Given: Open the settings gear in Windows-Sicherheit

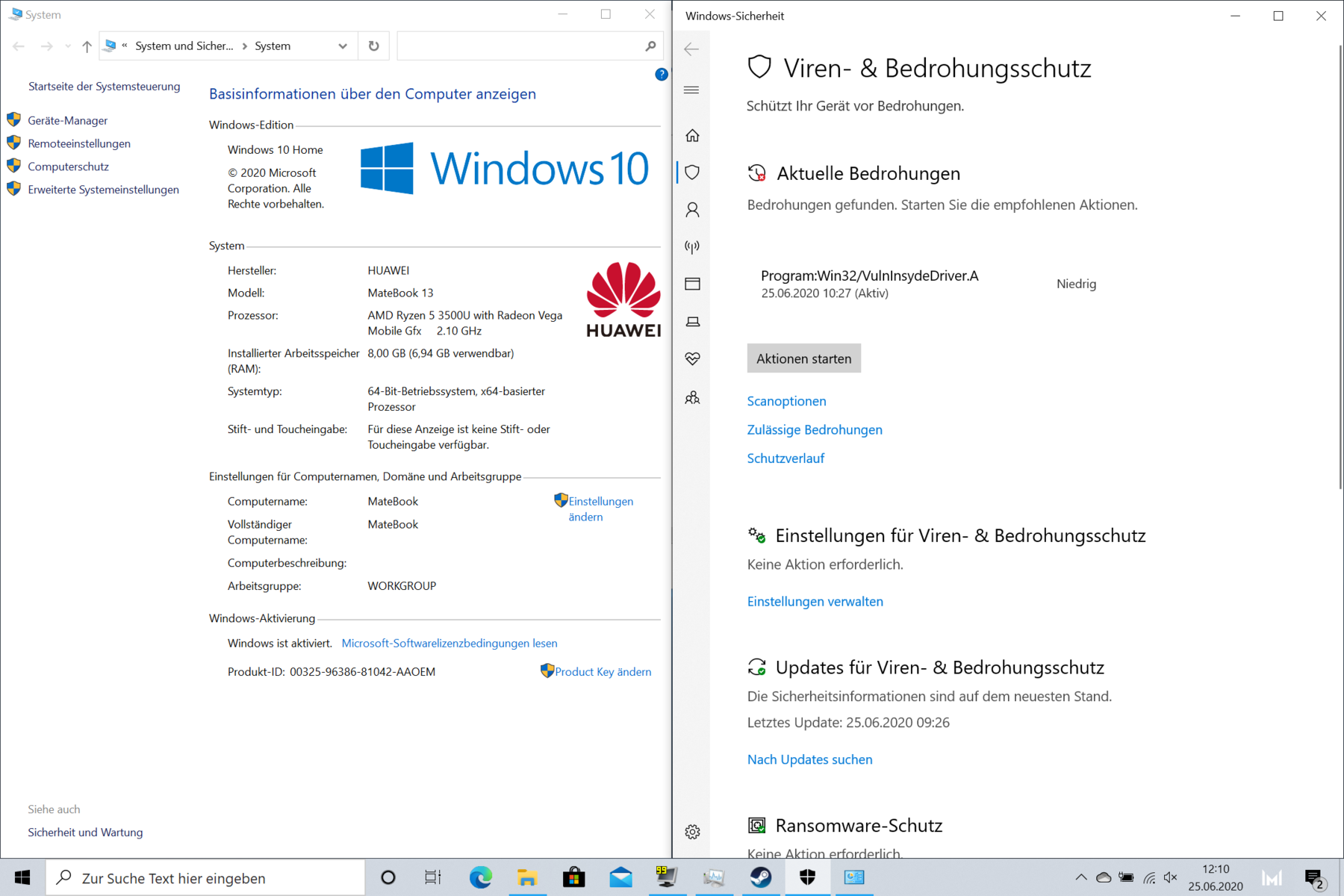Looking at the screenshot, I should [x=692, y=832].
